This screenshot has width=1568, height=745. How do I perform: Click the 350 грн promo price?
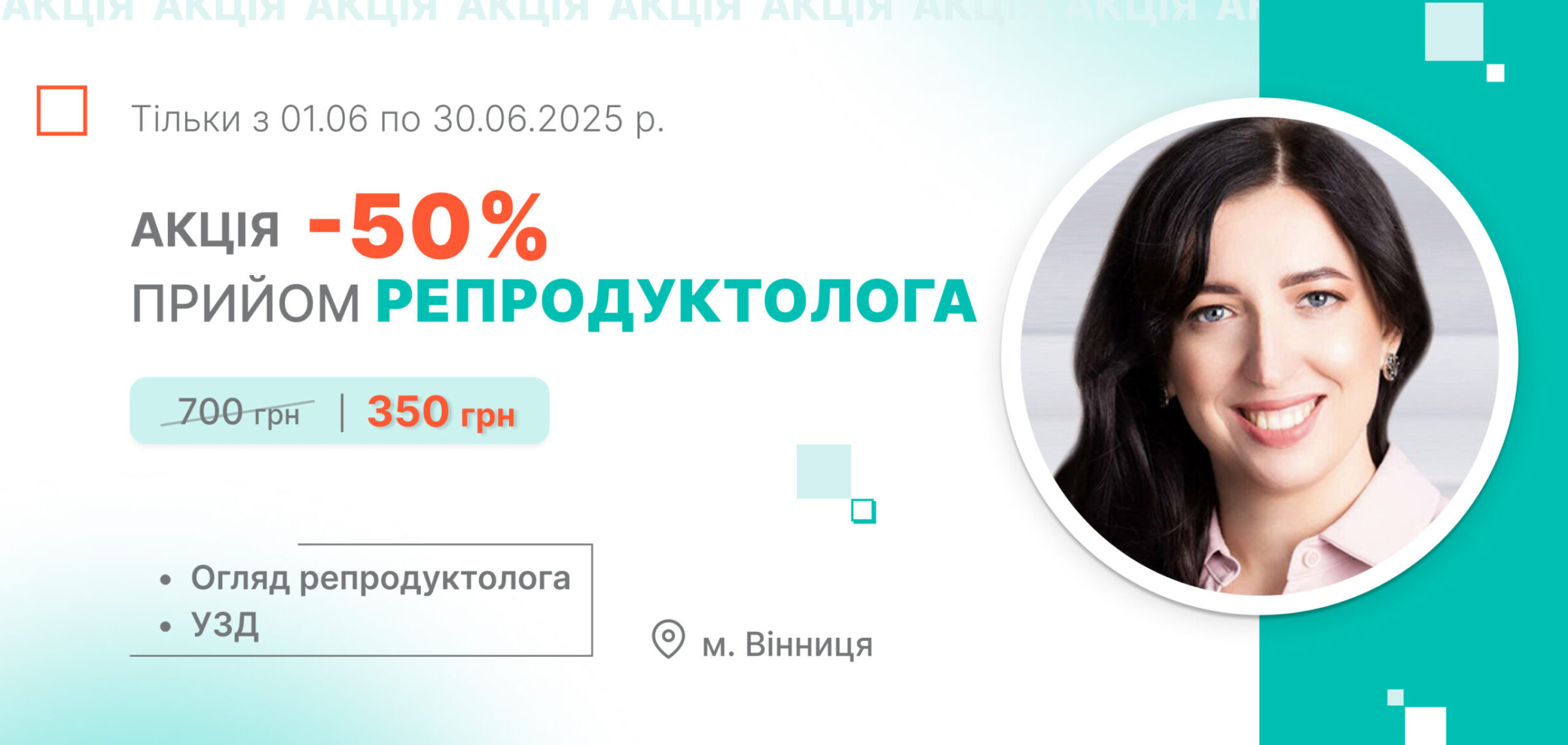tap(441, 412)
